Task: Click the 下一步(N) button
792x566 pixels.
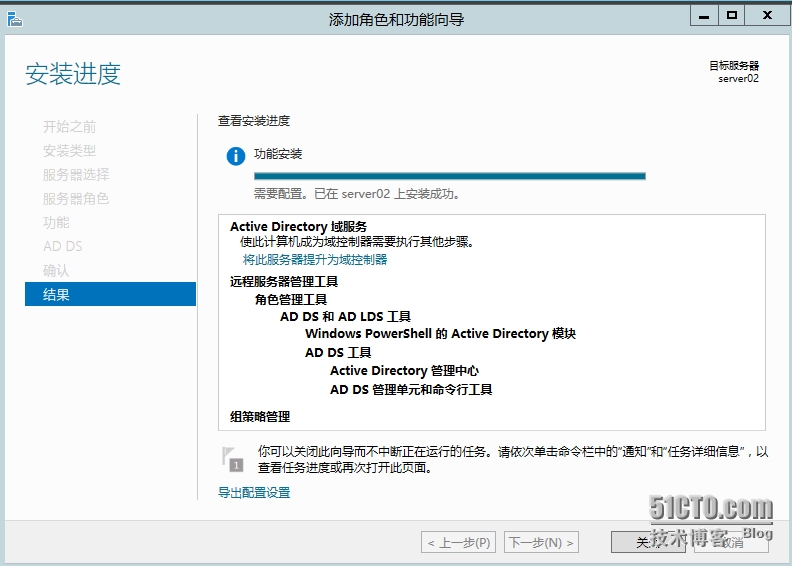Action: point(541,542)
